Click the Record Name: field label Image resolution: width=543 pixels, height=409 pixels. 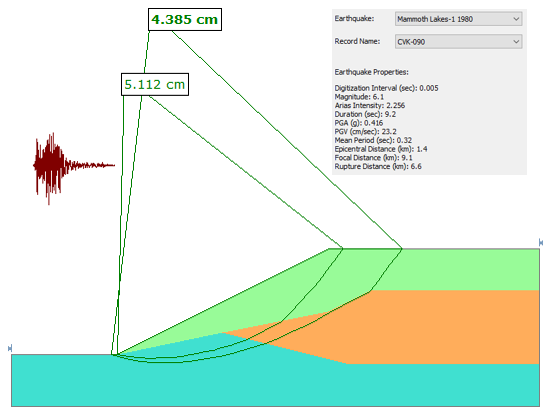(x=357, y=41)
